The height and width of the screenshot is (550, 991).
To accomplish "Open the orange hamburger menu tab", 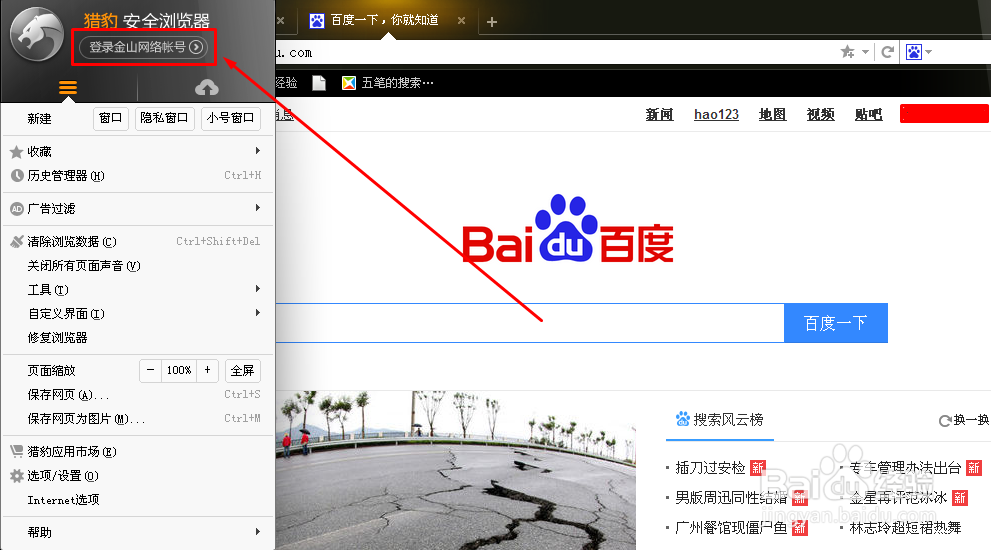I will click(68, 87).
